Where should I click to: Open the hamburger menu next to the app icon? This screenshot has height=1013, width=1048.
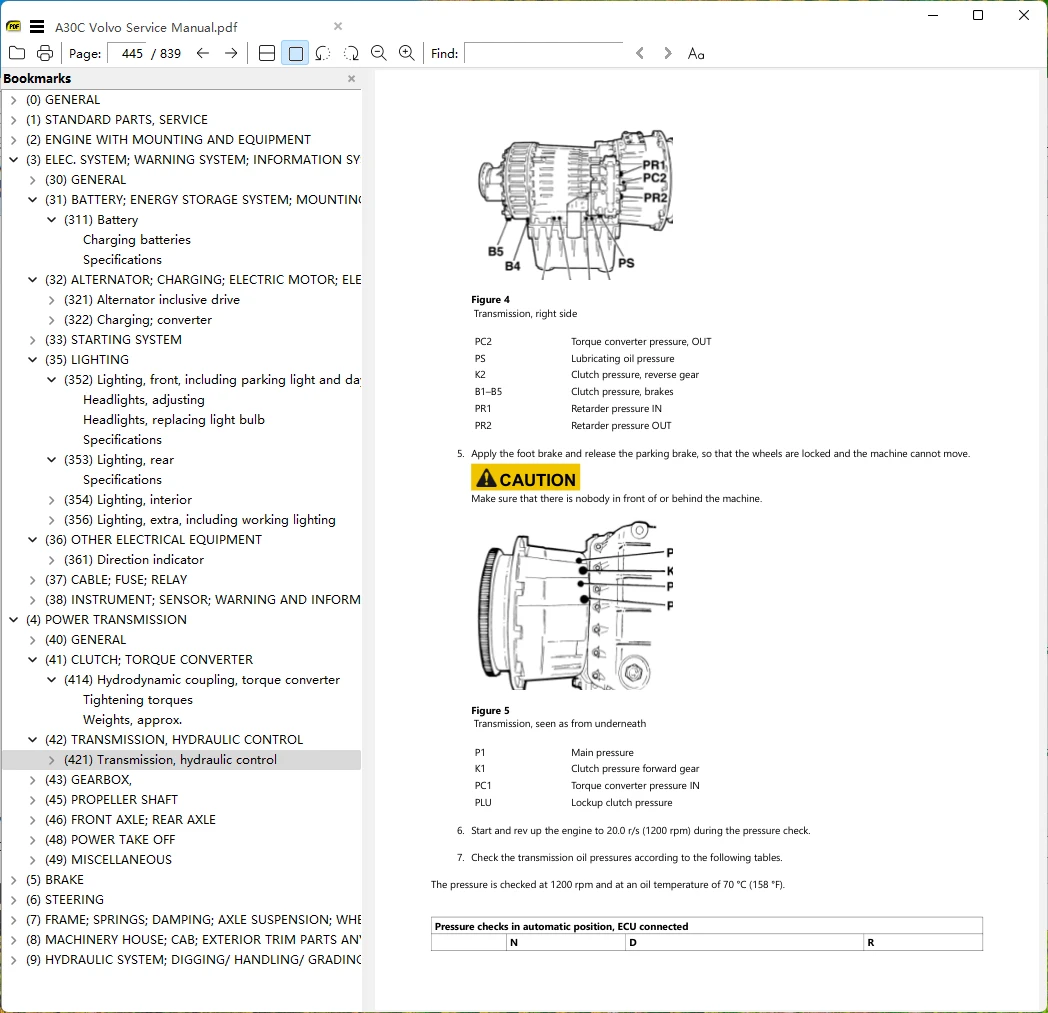tap(37, 27)
